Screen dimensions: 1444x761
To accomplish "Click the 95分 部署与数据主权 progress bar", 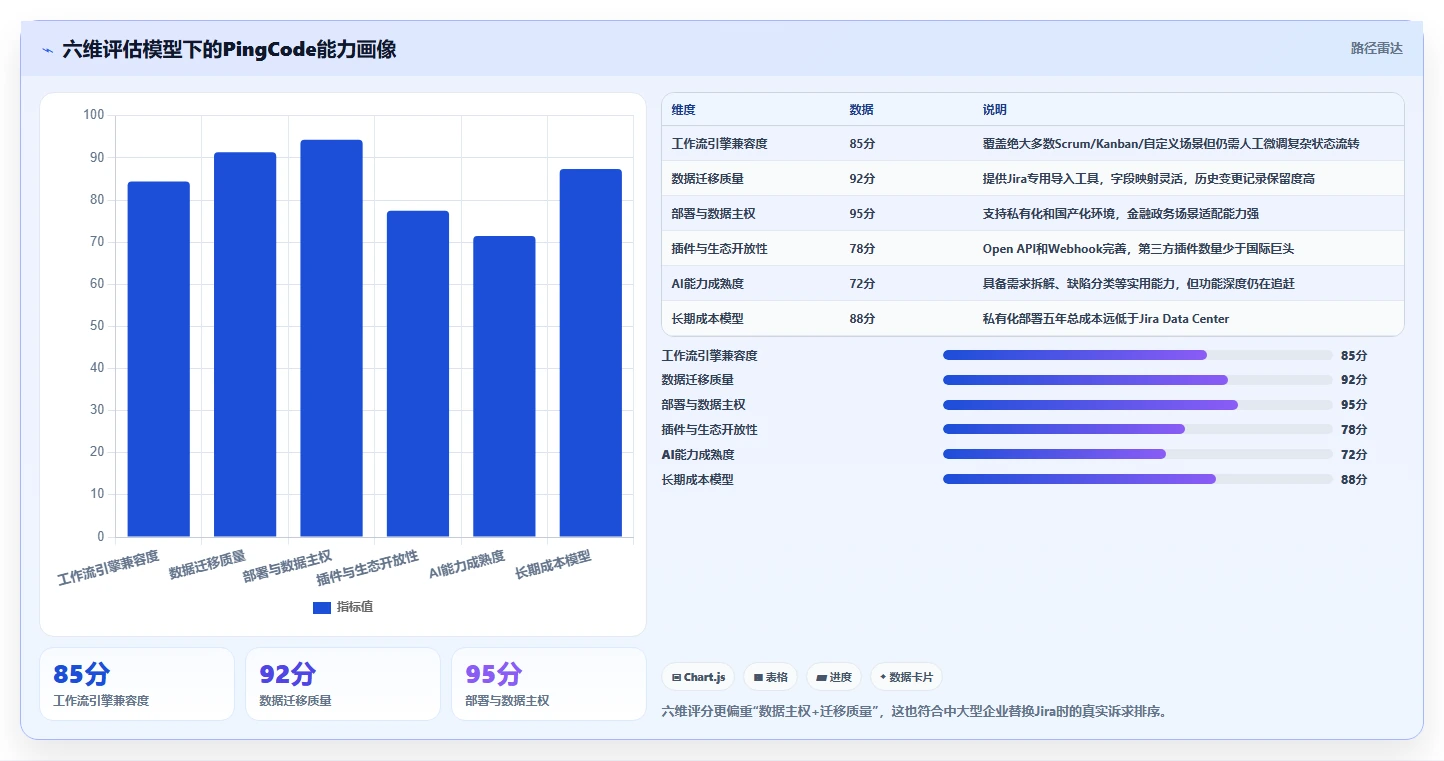I will click(x=1138, y=405).
